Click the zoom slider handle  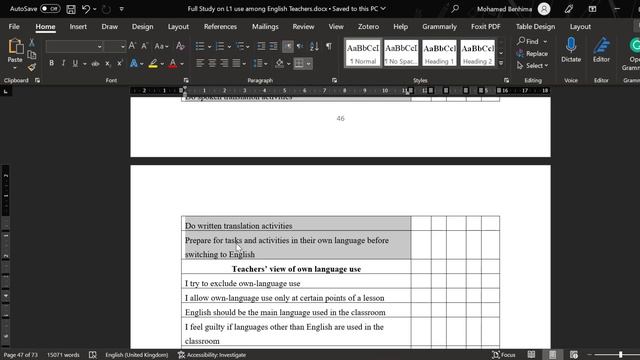click(x=620, y=355)
